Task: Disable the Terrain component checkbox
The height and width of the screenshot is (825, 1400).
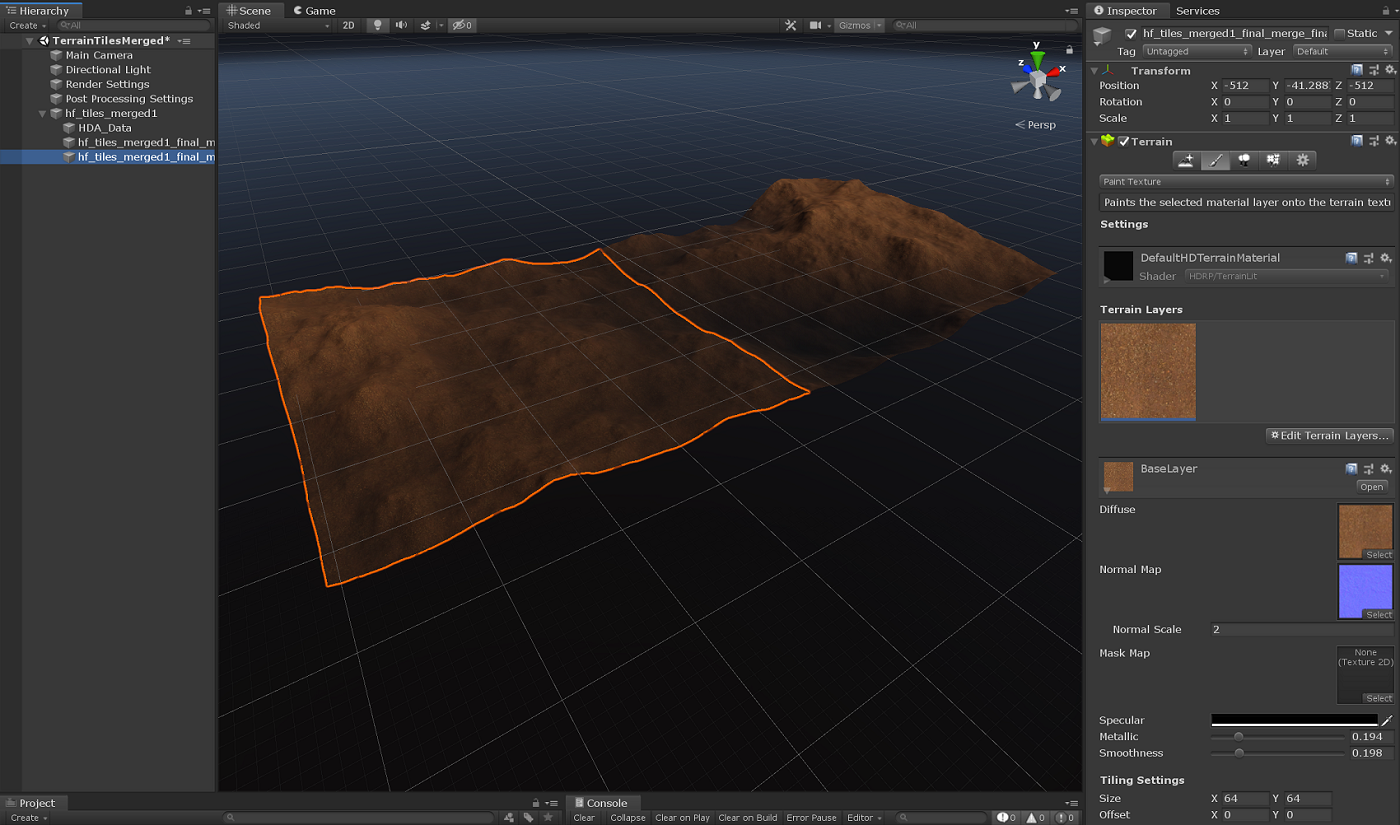Action: pyautogui.click(x=1124, y=141)
